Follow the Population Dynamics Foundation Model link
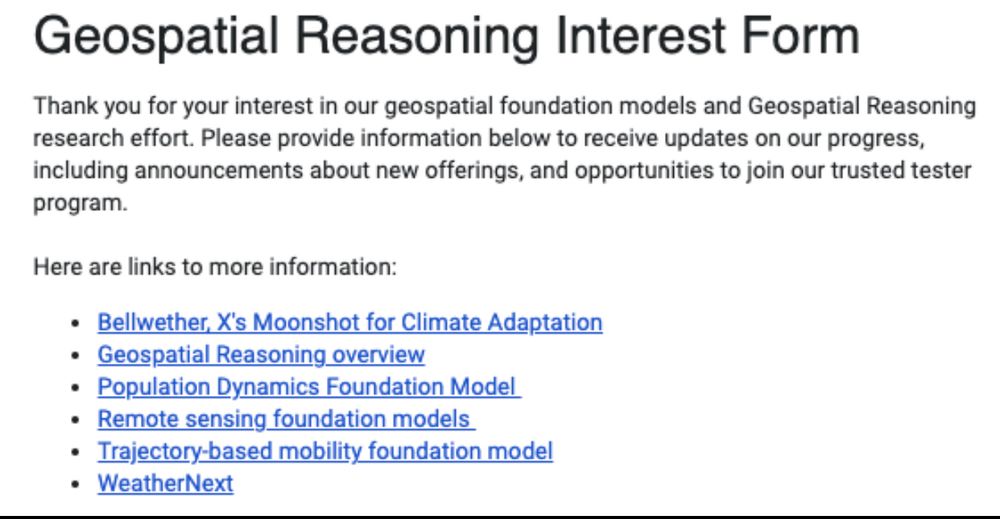1000x519 pixels. coord(309,387)
